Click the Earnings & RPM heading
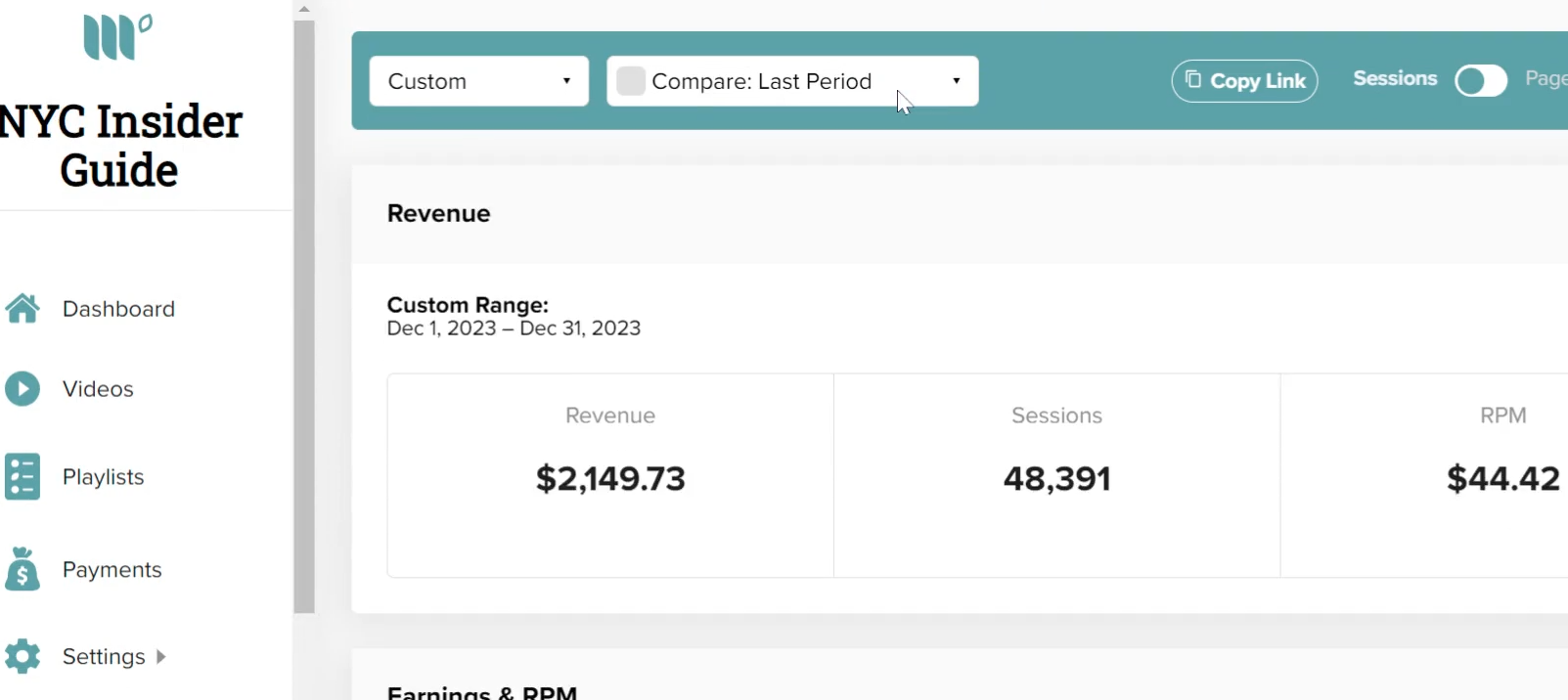Screen dimensions: 1568x700 (x=482, y=692)
